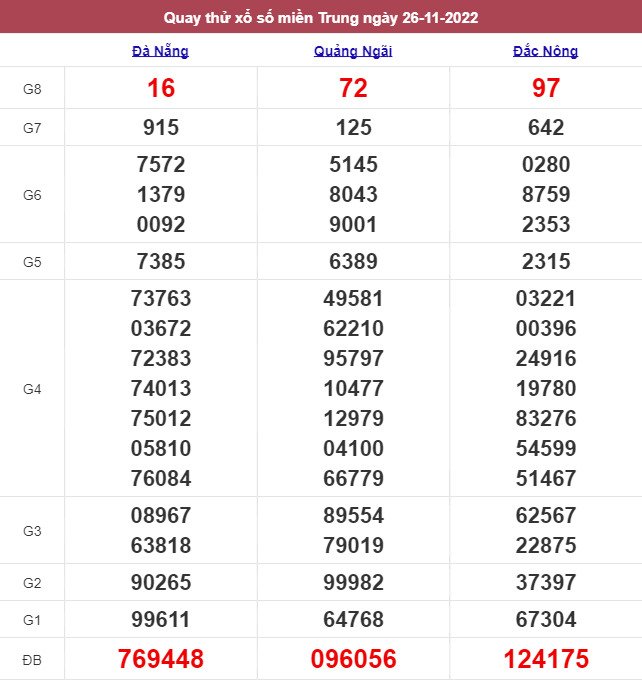This screenshot has height=680, width=642.
Task: Open the Đà Nẵng province link
Action: click(x=160, y=51)
